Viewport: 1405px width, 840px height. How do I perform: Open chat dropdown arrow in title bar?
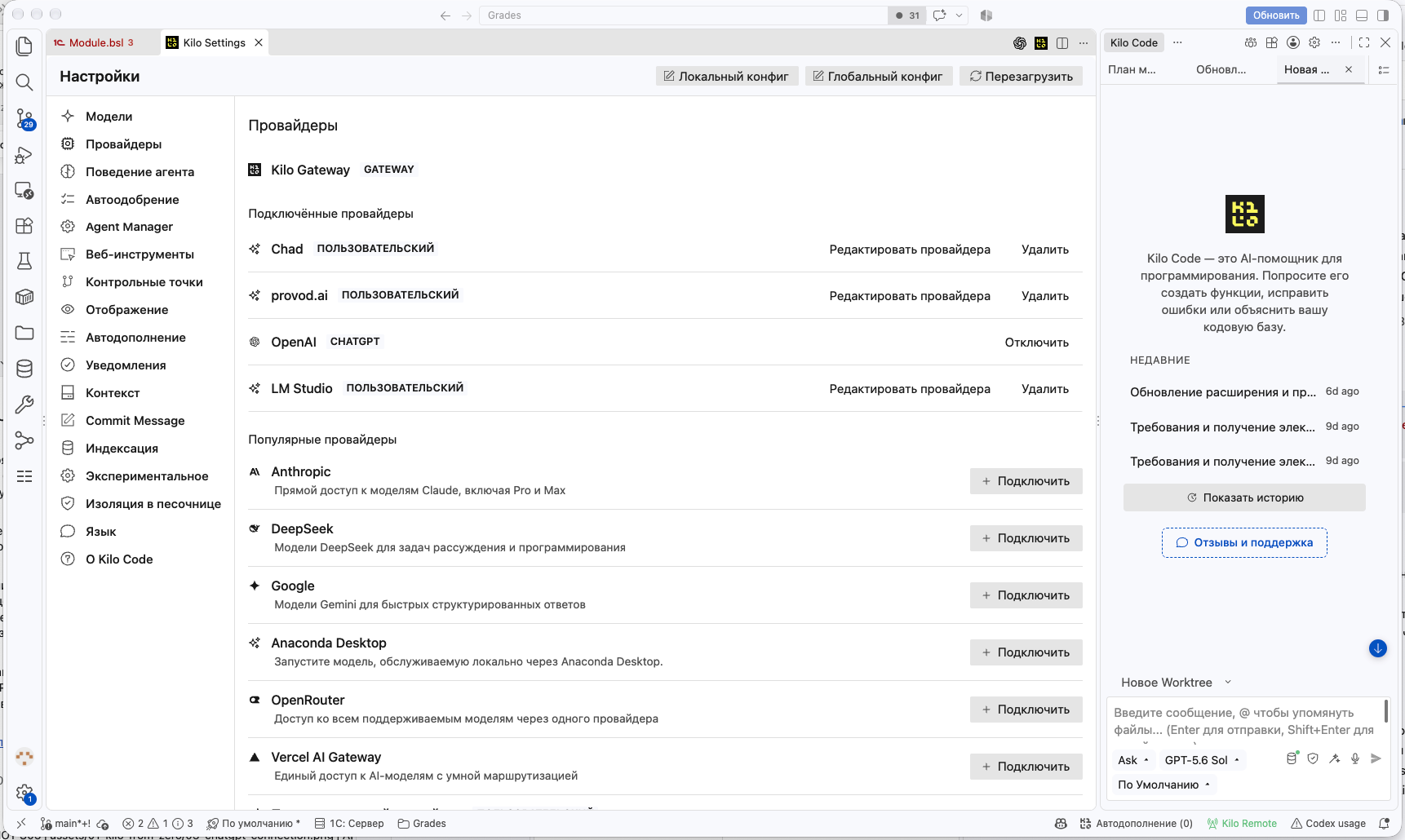coord(960,15)
